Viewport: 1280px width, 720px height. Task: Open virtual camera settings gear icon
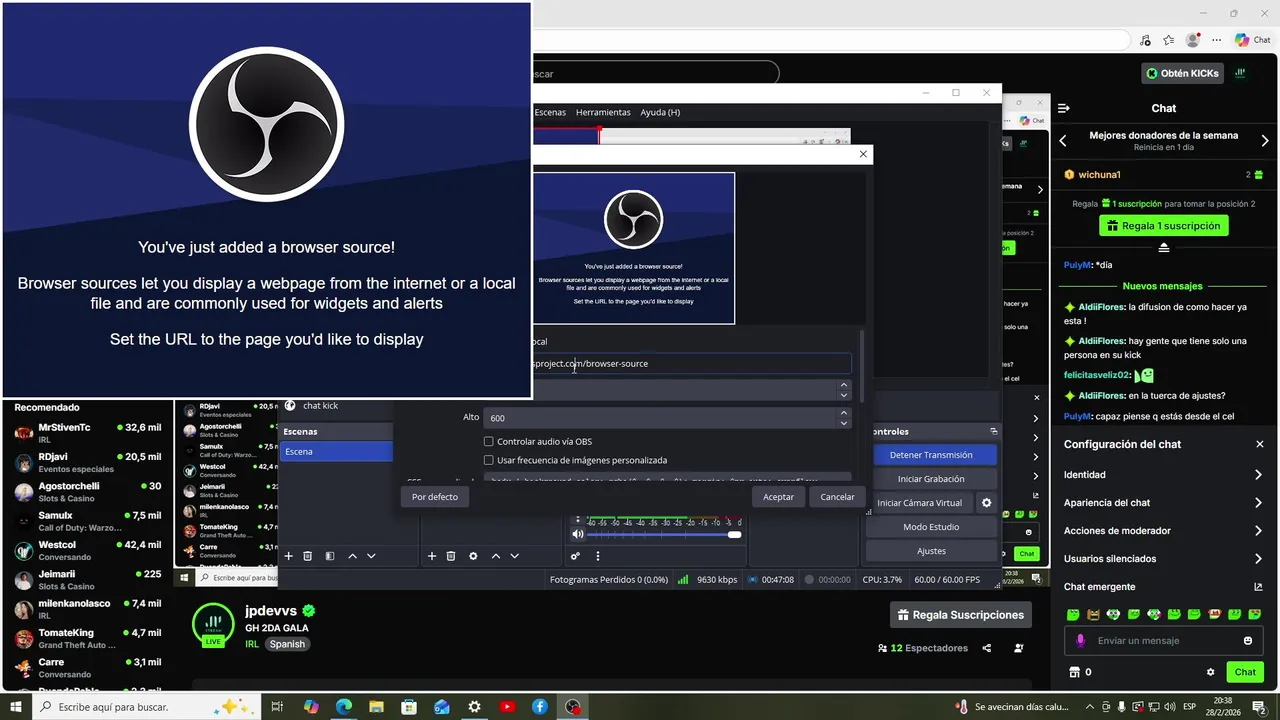click(986, 503)
